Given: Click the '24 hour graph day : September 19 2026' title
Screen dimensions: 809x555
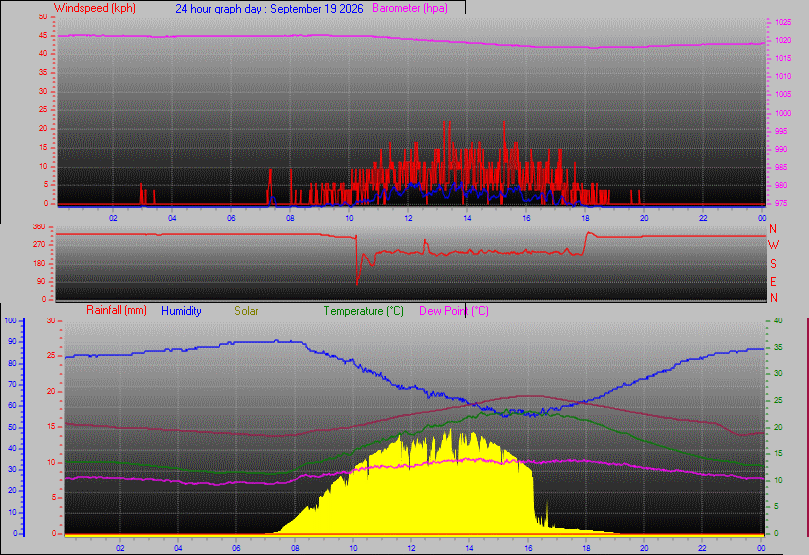Looking at the screenshot, I should (269, 9).
